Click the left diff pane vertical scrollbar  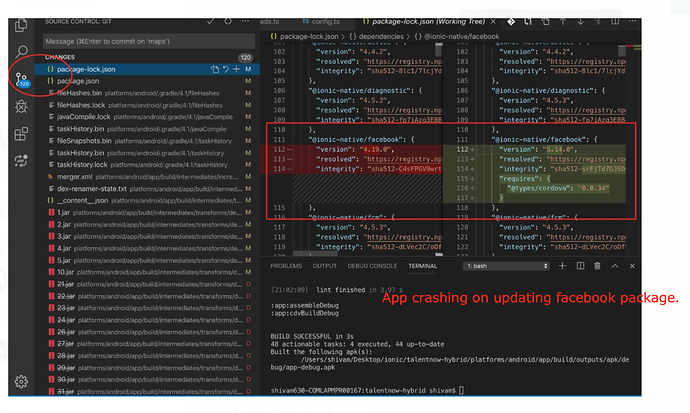(x=439, y=50)
